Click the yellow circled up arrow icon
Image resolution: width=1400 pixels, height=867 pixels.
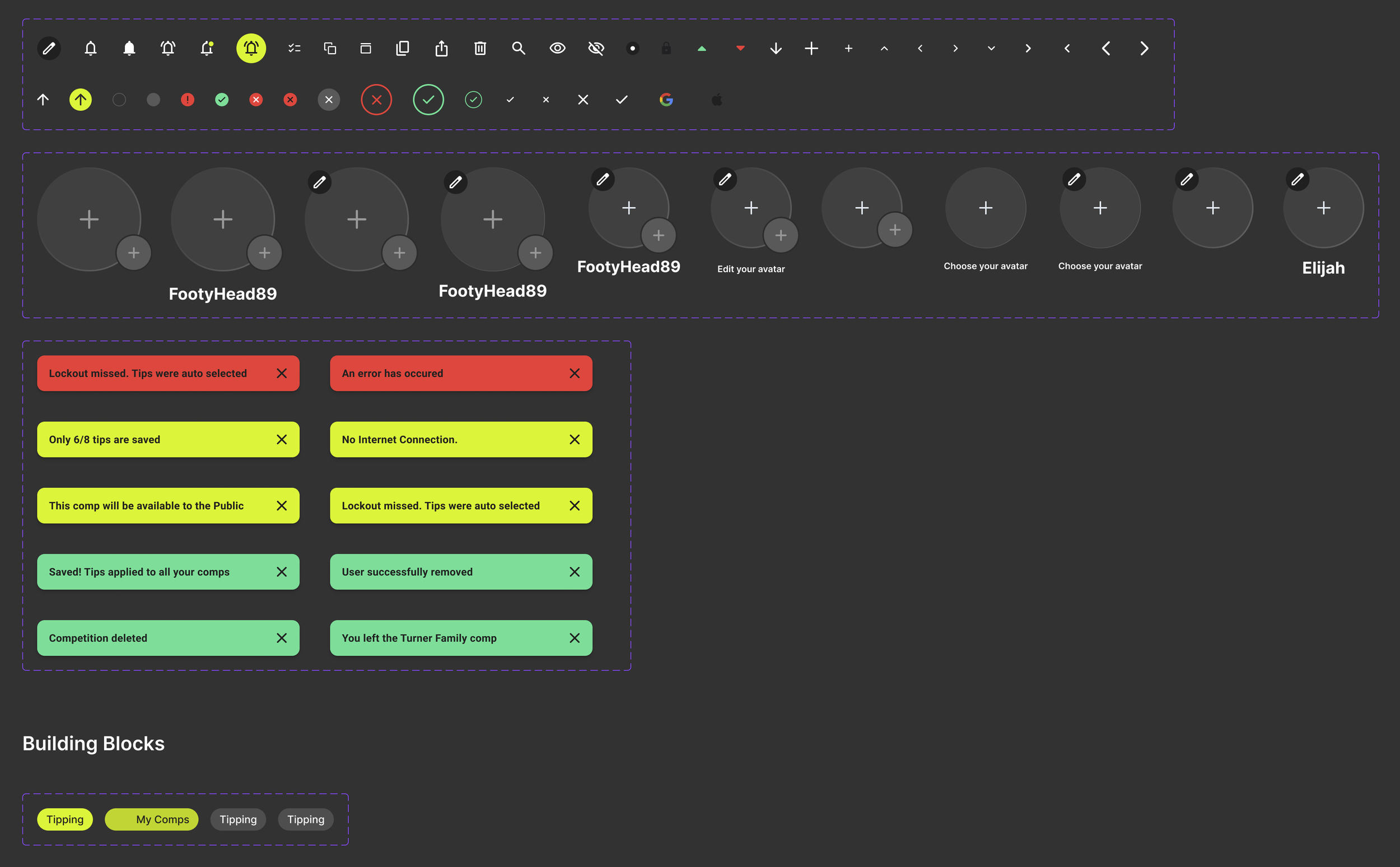pyautogui.click(x=80, y=100)
